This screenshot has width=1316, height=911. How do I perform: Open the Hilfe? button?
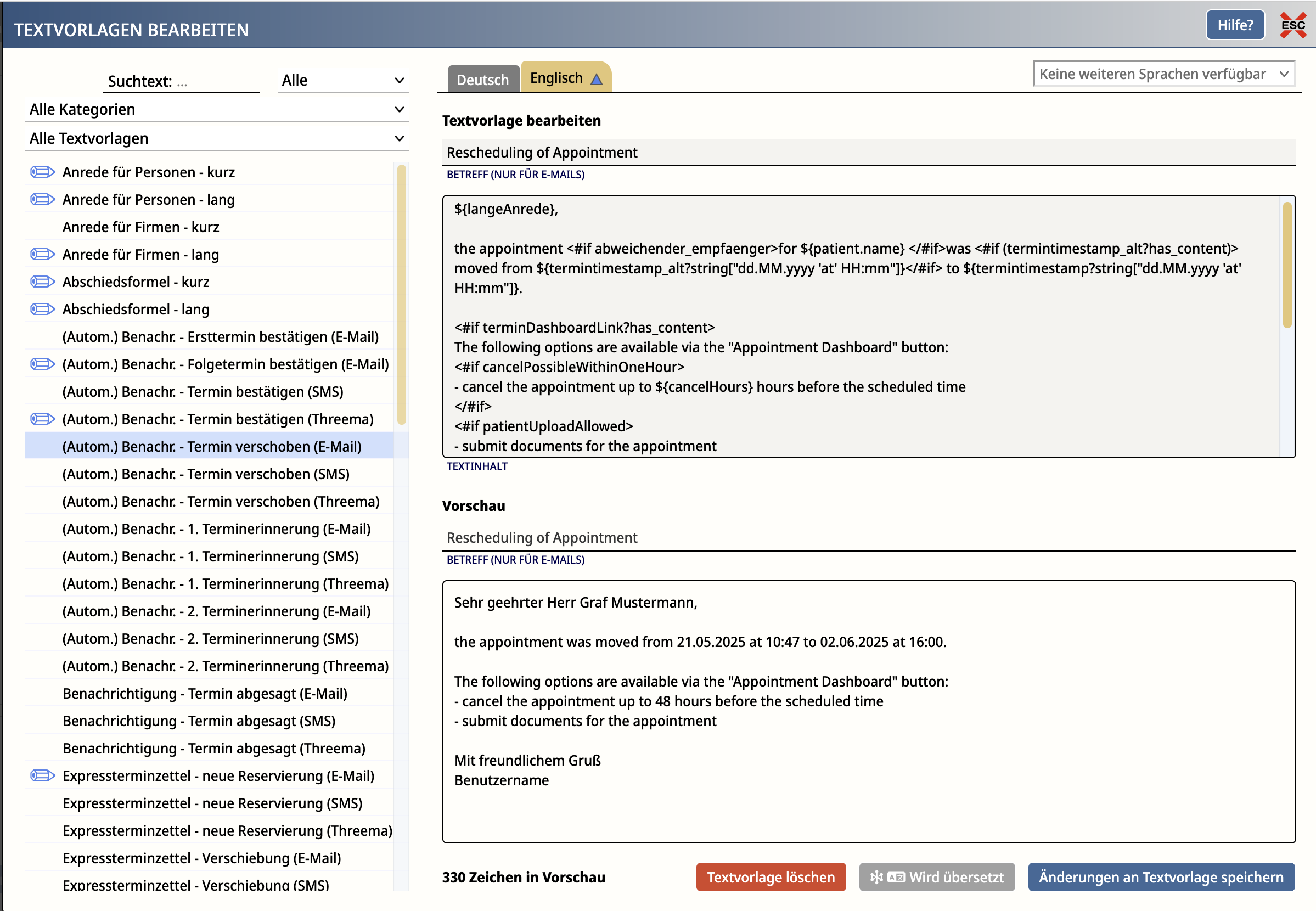coord(1235,25)
